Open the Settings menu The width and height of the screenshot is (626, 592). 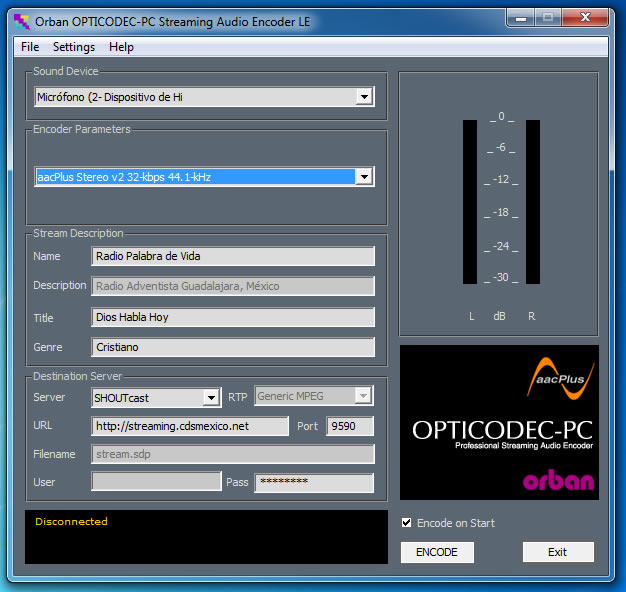pyautogui.click(x=74, y=47)
